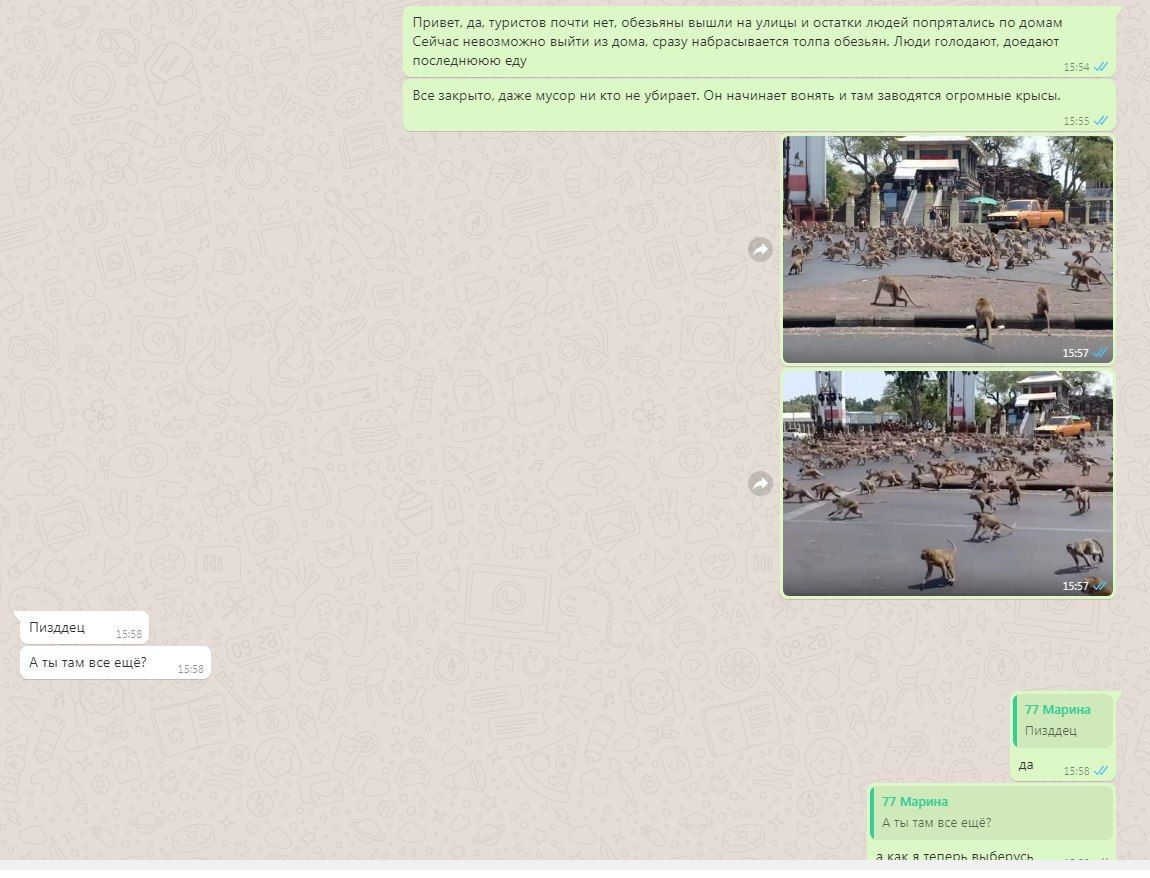
Task: Select incoming message 'А ты там все ещё?'
Action: pos(115,662)
